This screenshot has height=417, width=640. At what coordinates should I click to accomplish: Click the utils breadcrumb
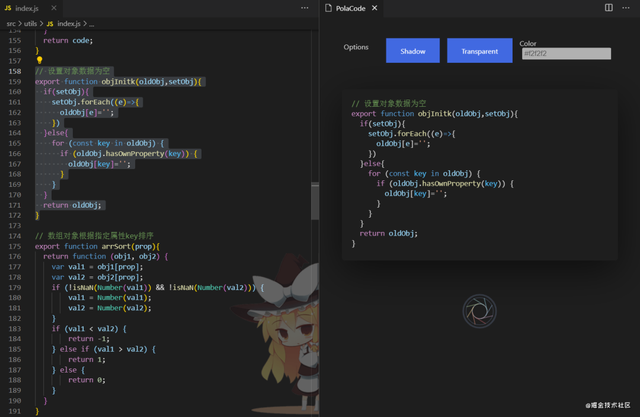(x=31, y=24)
